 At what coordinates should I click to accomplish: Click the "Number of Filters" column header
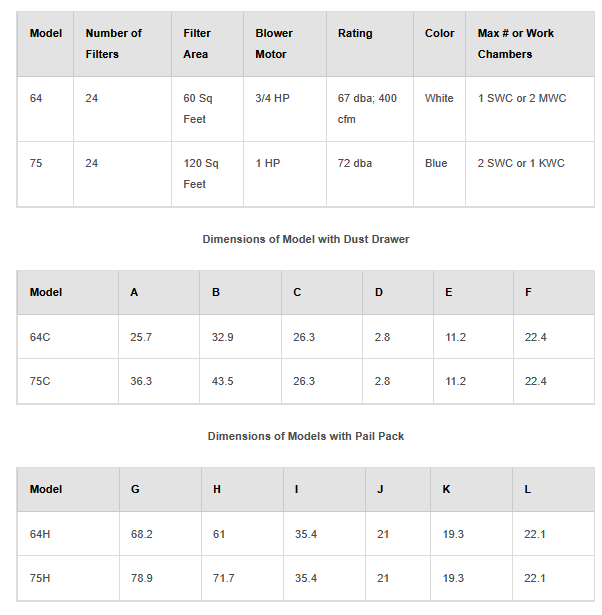point(113,43)
